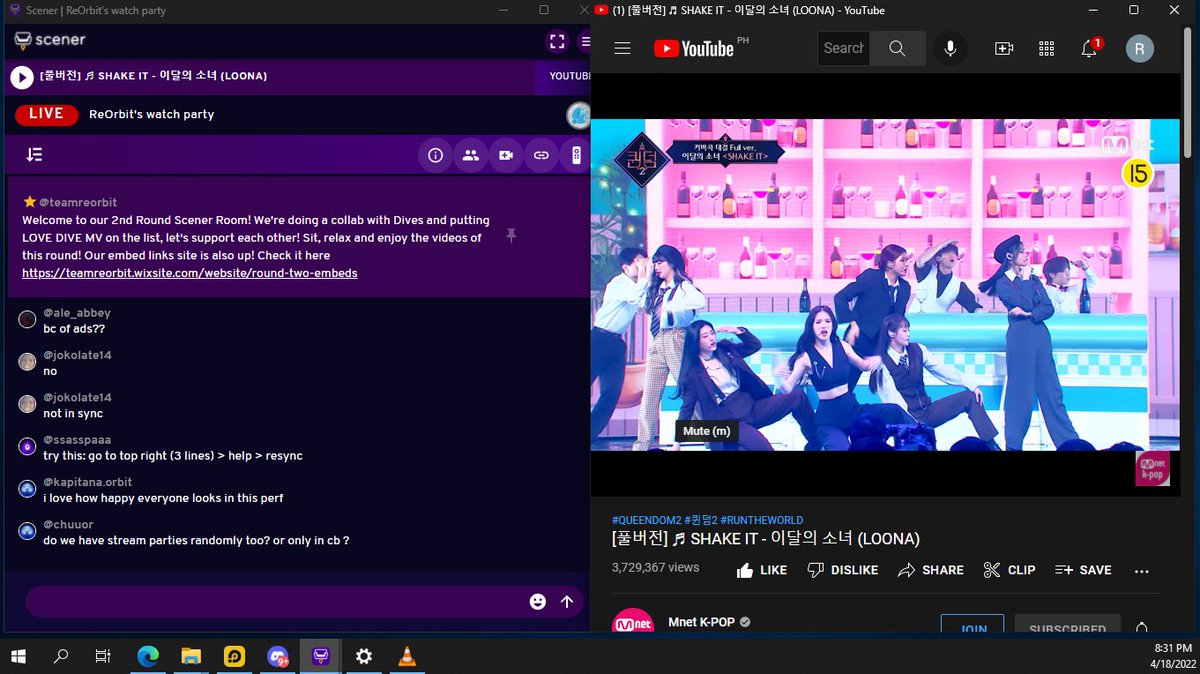This screenshot has width=1200, height=674.
Task: Click the @teamreorbit username
Action: pos(78,202)
